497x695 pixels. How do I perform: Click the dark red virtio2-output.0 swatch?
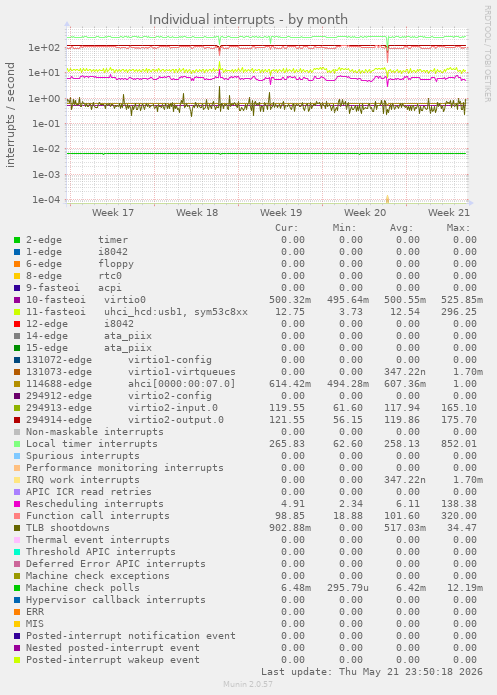(x=17, y=420)
